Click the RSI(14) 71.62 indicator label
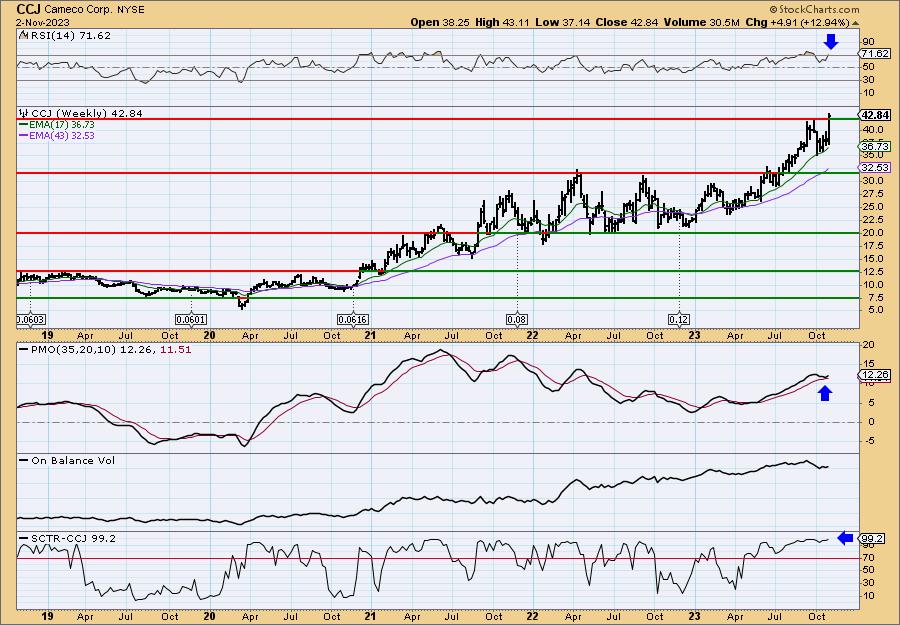 tap(69, 35)
